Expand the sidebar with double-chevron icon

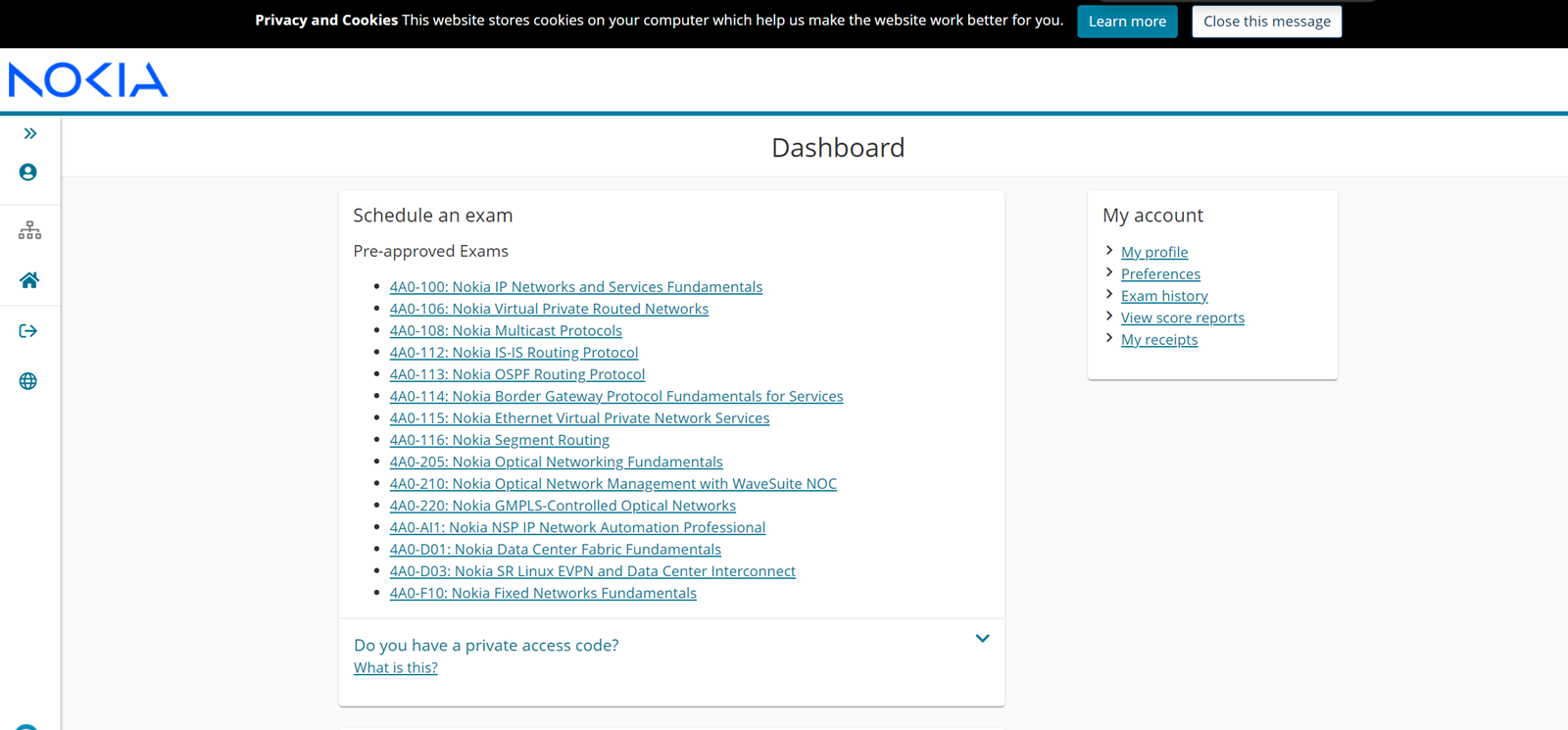tap(30, 133)
